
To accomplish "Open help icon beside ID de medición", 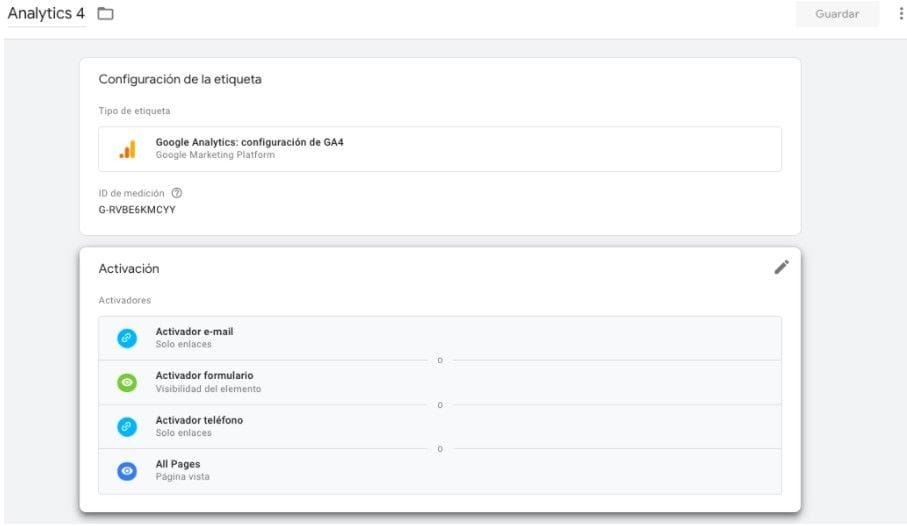I will point(176,193).
